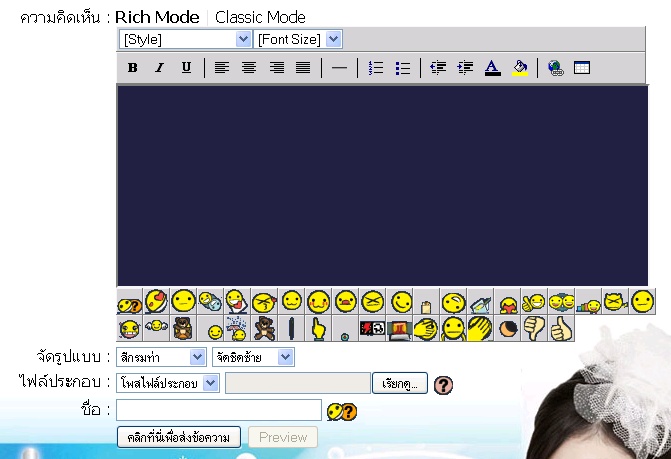Insert the two-smileys-together emoticon

[561, 302]
